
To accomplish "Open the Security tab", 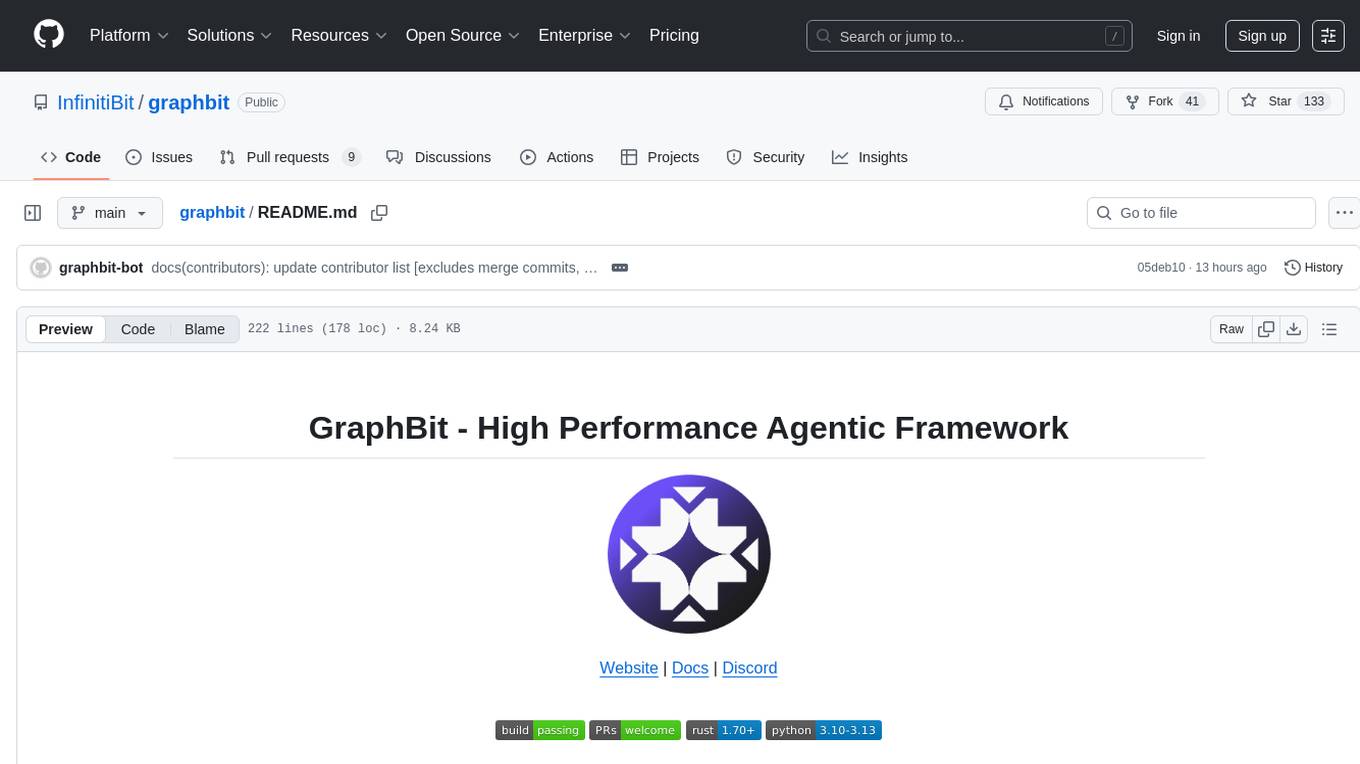I will click(765, 157).
